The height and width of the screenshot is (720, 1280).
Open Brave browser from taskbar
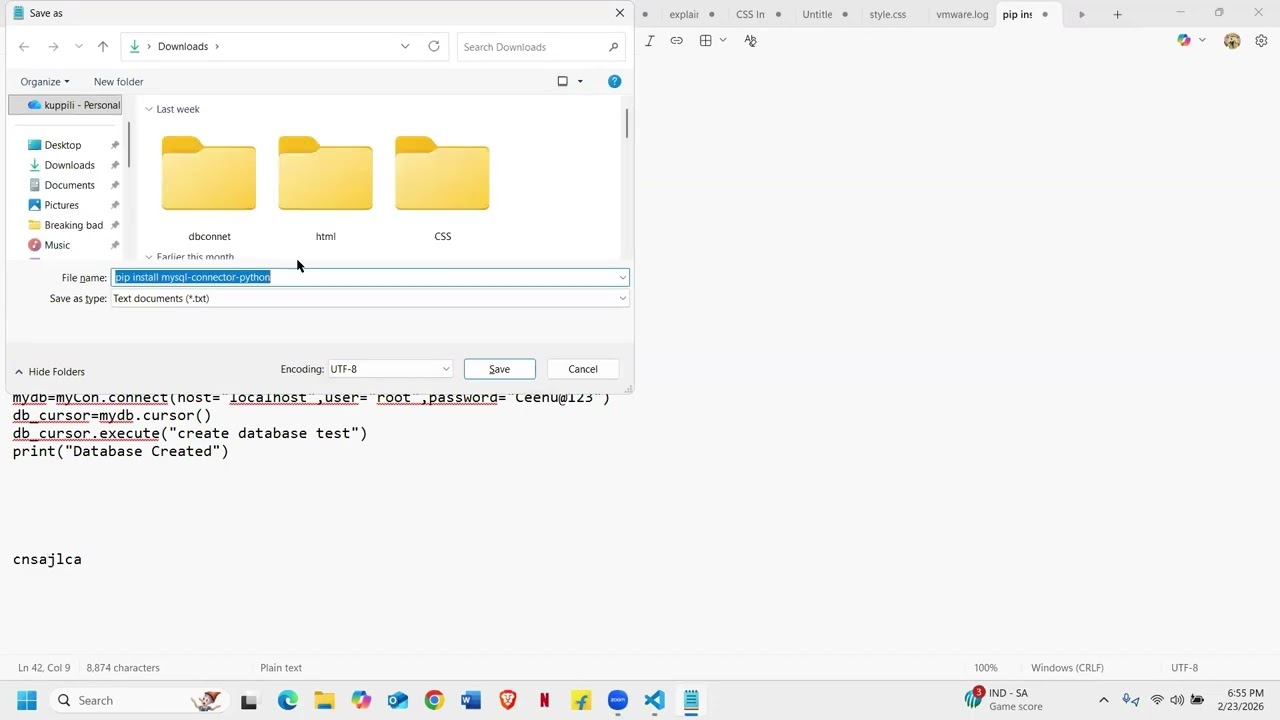(x=508, y=700)
